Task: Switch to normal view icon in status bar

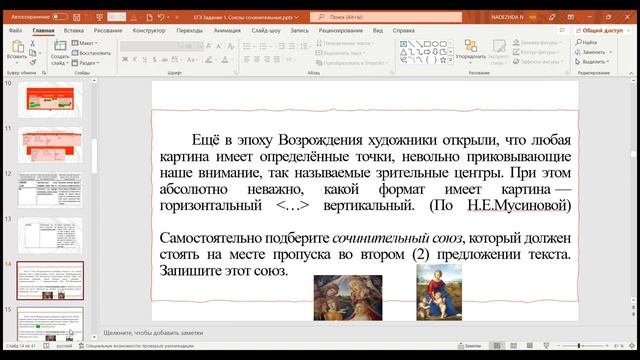Action: (x=497, y=346)
